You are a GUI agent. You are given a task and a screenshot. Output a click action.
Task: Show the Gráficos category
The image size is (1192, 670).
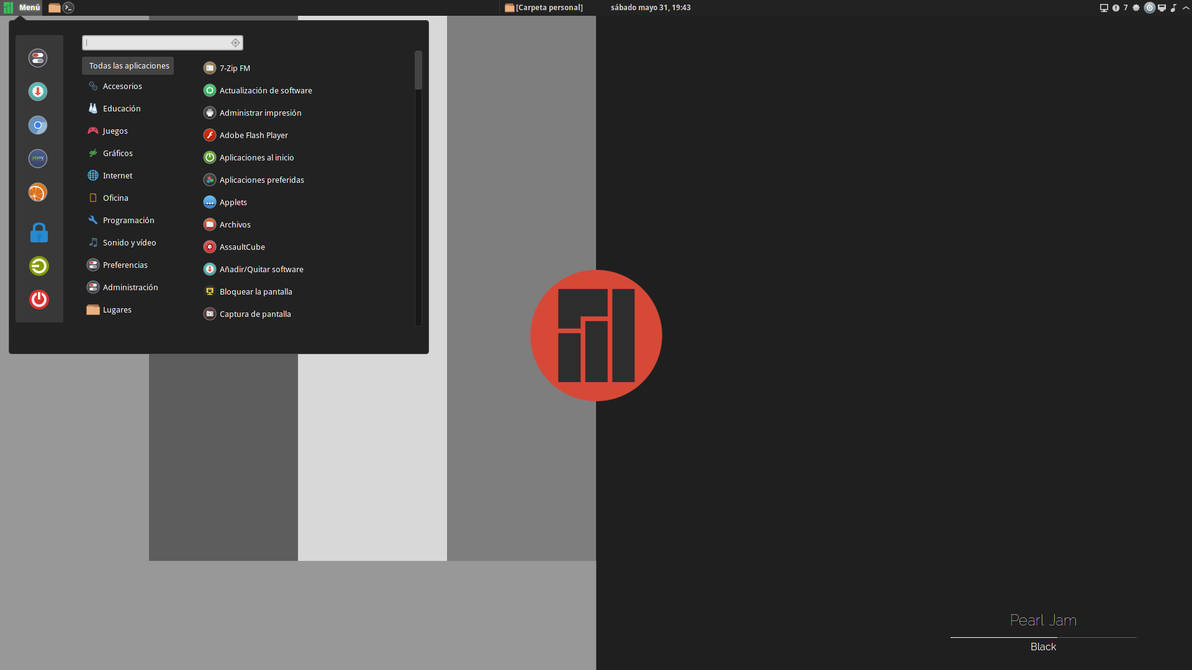click(x=117, y=153)
